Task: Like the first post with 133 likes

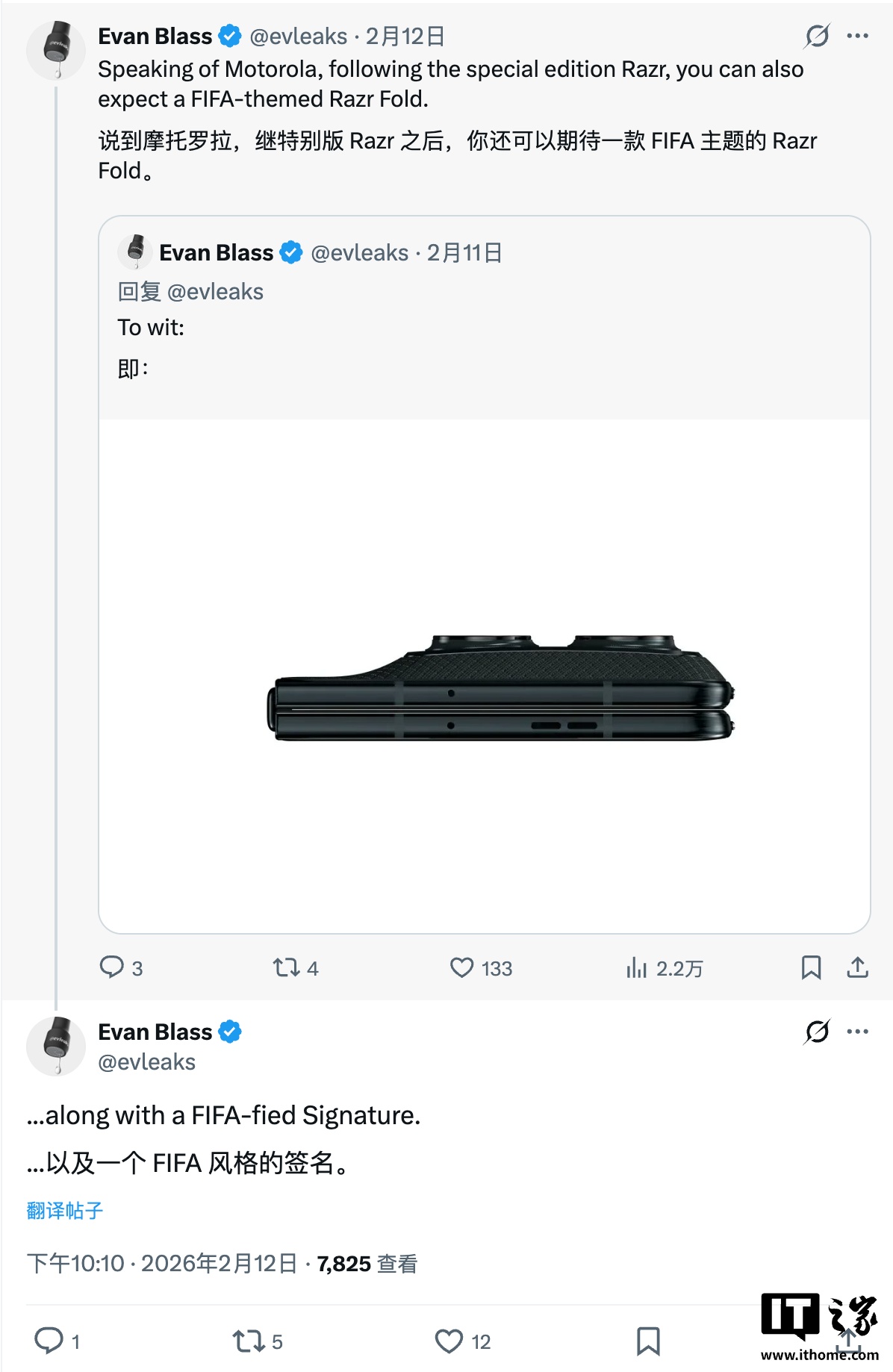Action: [462, 967]
